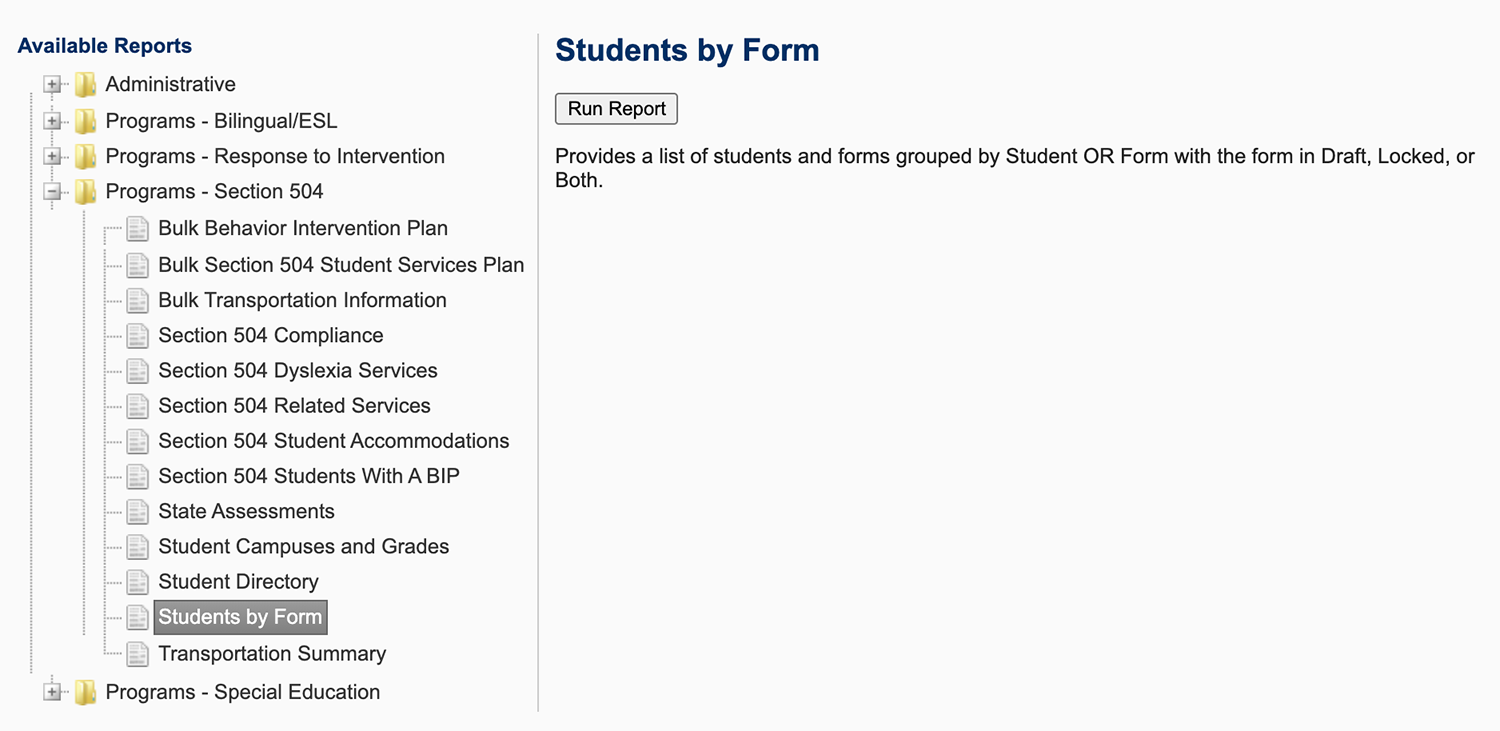
Task: Select Student Campuses and Grades report
Action: [x=303, y=547]
